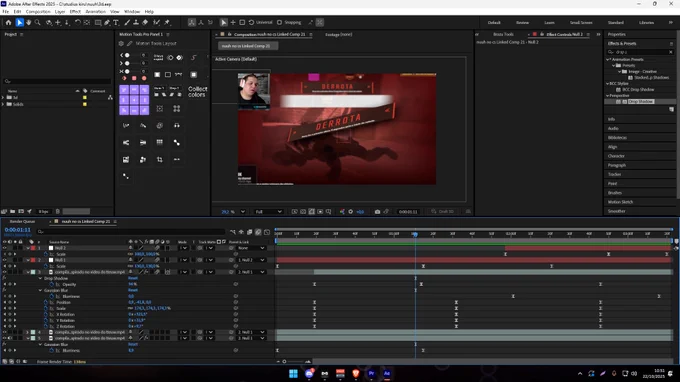Viewport: 680px width, 382px height.
Task: Create new composition from Project panel footer
Action: pos(21,211)
